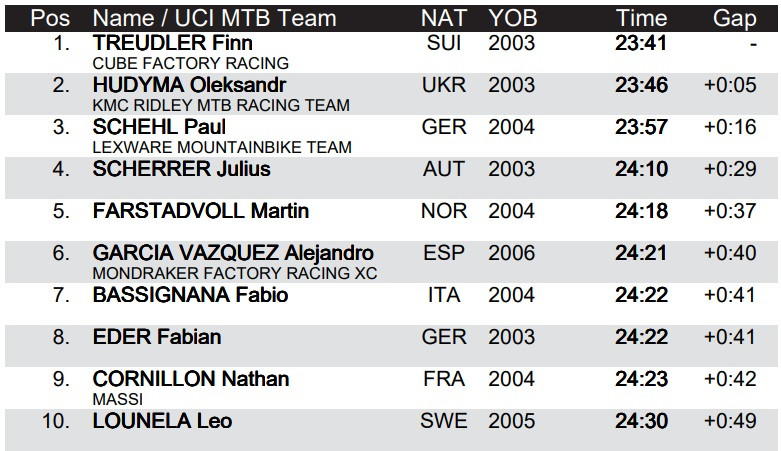Select MONDRAKER FACTORY RACING XC team
This screenshot has width=781, height=451.
[235, 273]
